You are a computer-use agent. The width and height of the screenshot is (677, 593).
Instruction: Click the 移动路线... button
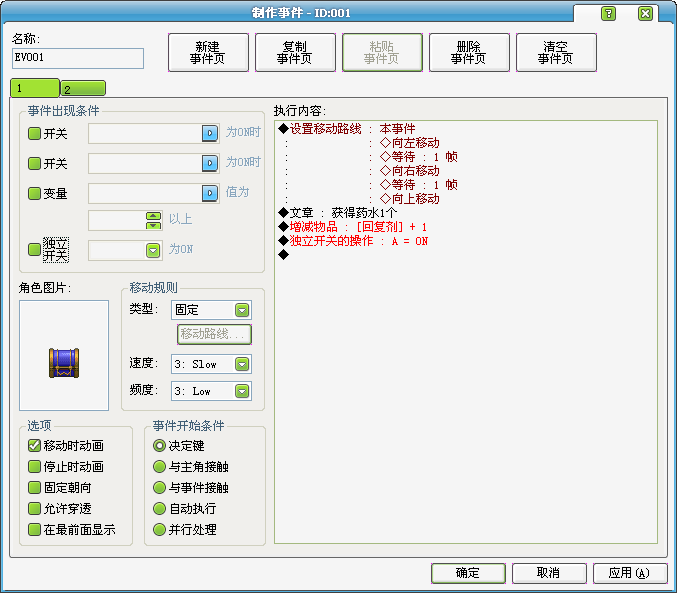(214, 334)
